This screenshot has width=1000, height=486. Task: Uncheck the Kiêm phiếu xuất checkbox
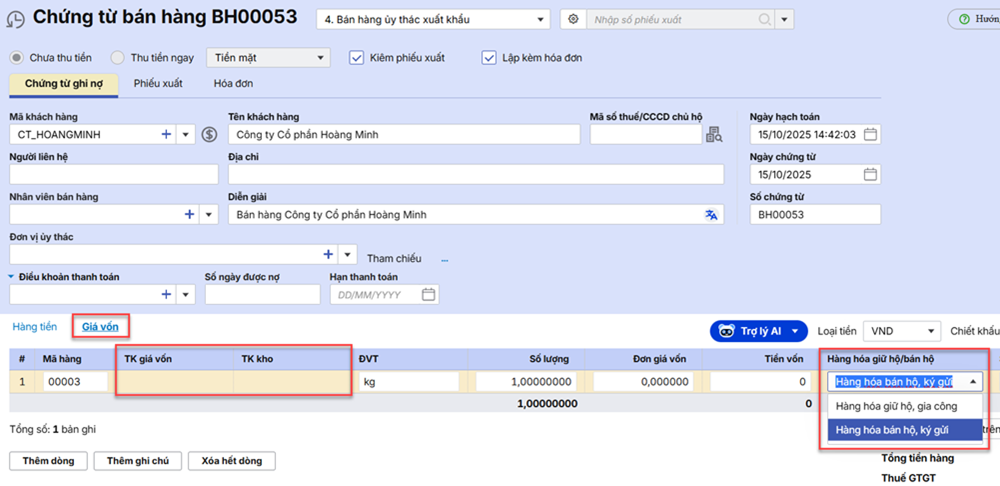(356, 58)
